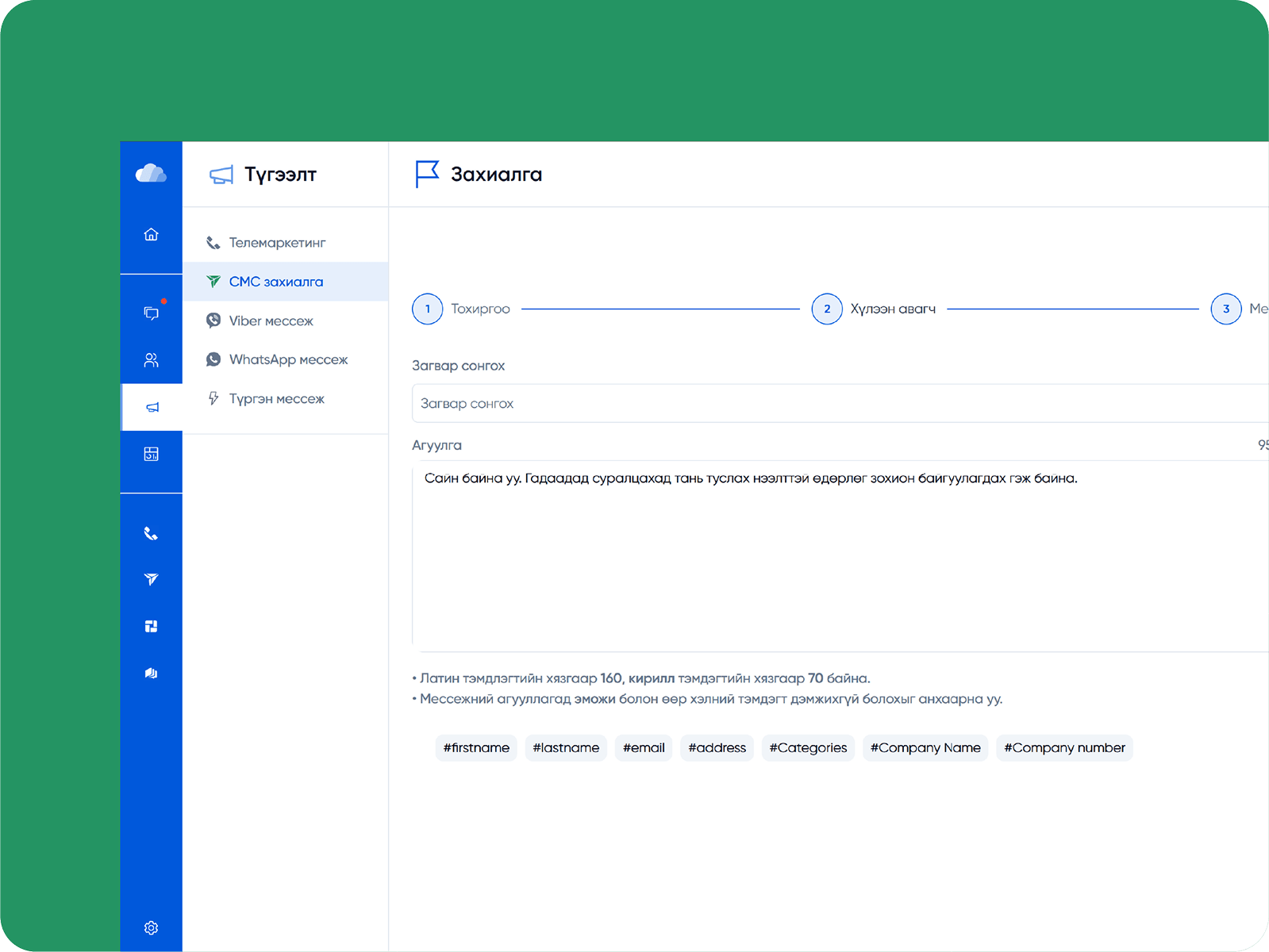Insert the #firstname tag

tap(476, 747)
